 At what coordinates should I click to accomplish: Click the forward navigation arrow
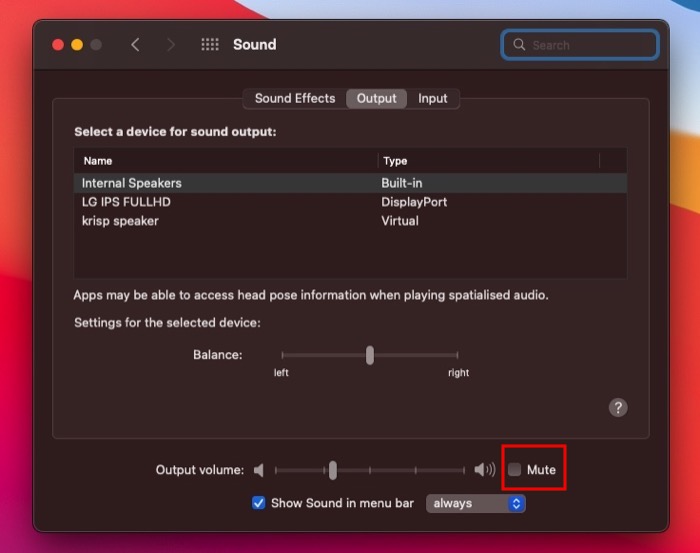(x=170, y=45)
